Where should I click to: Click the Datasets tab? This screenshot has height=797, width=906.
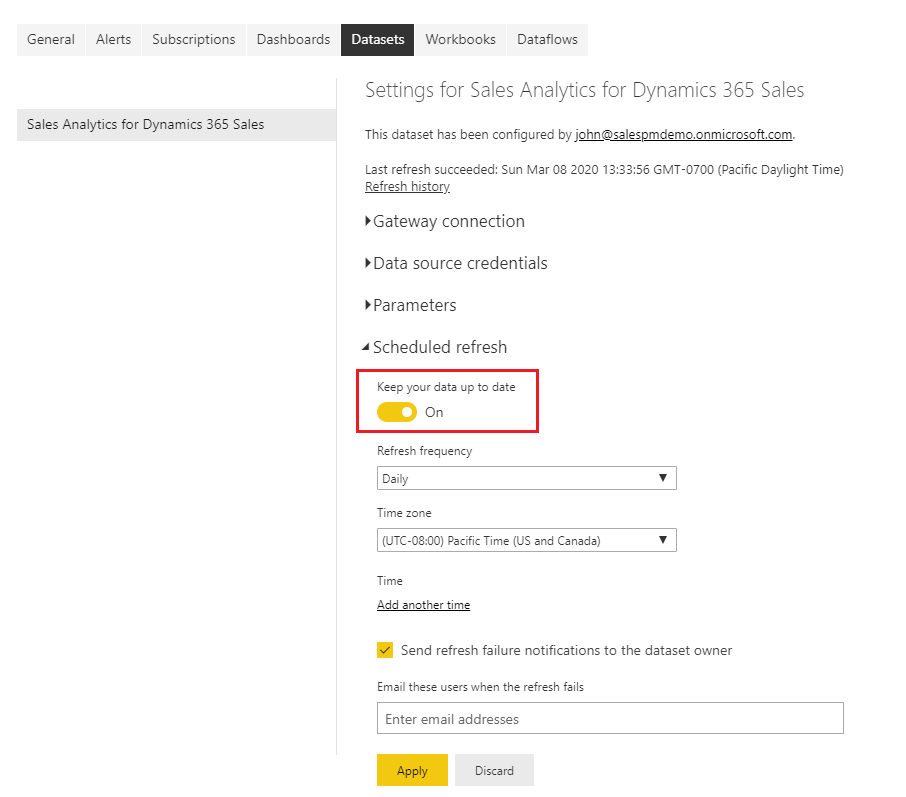point(377,39)
